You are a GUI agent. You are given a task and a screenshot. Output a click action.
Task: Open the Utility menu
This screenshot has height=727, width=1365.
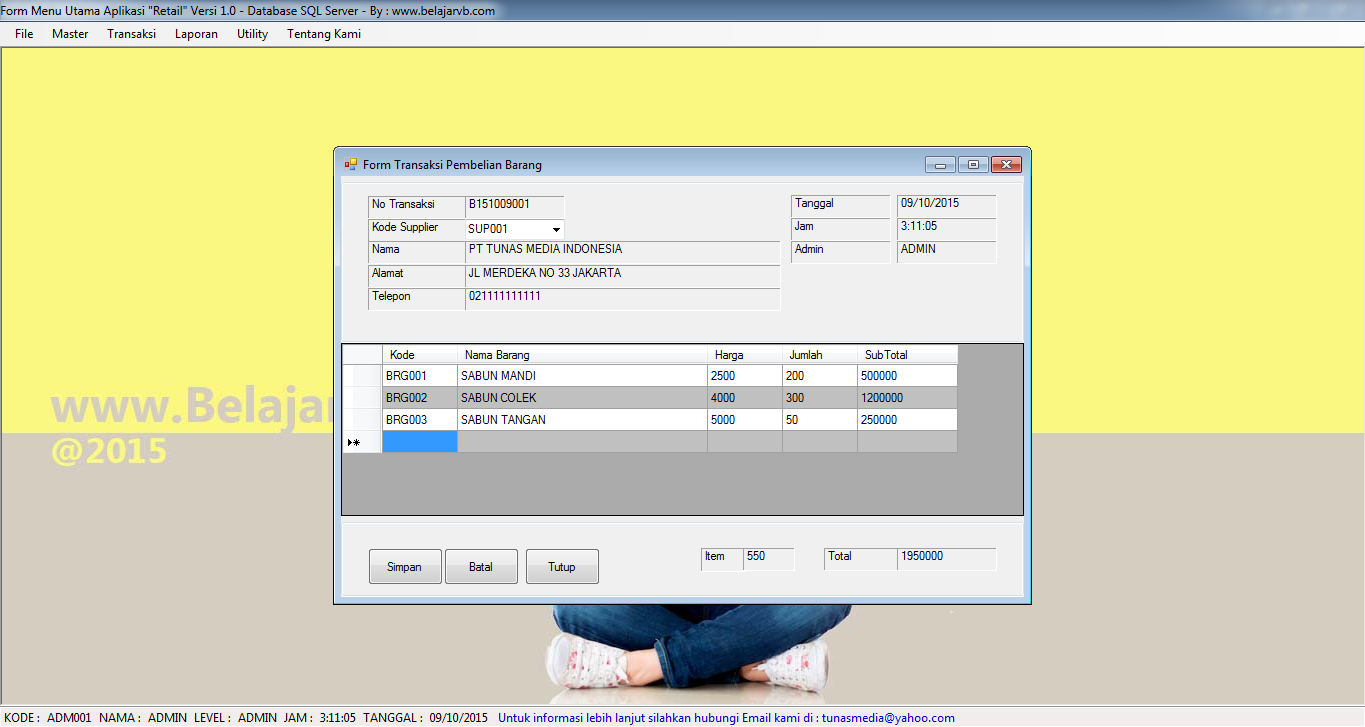coord(252,34)
